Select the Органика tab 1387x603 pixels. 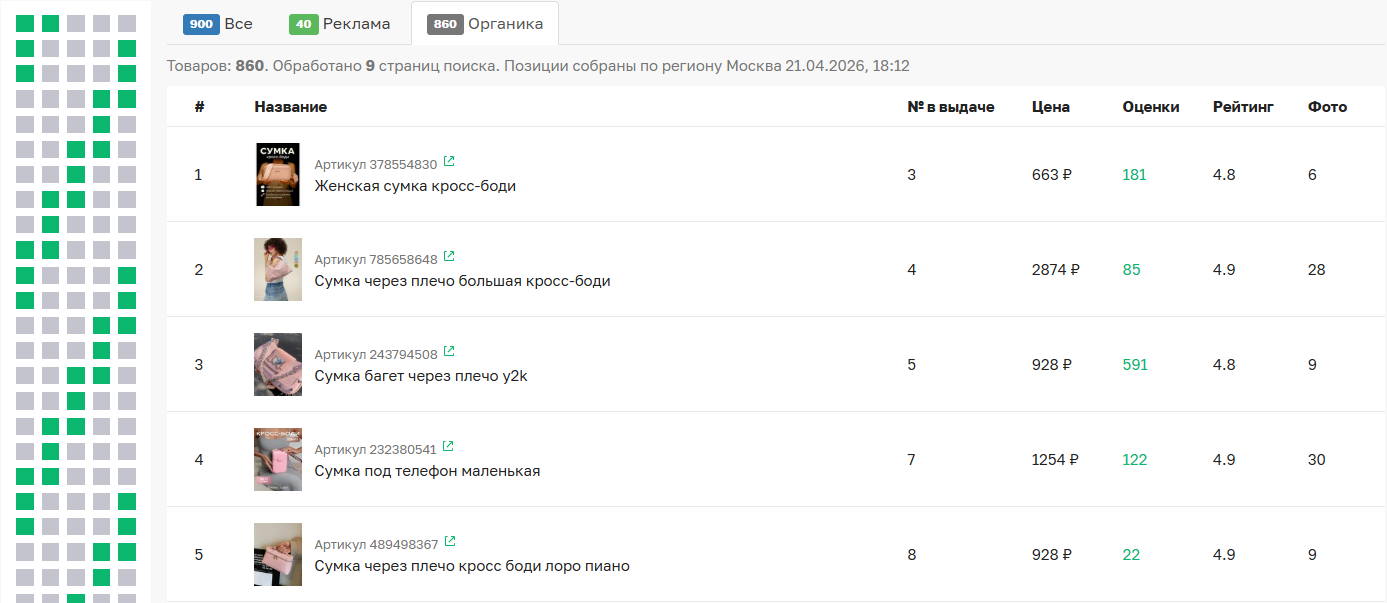pos(485,24)
